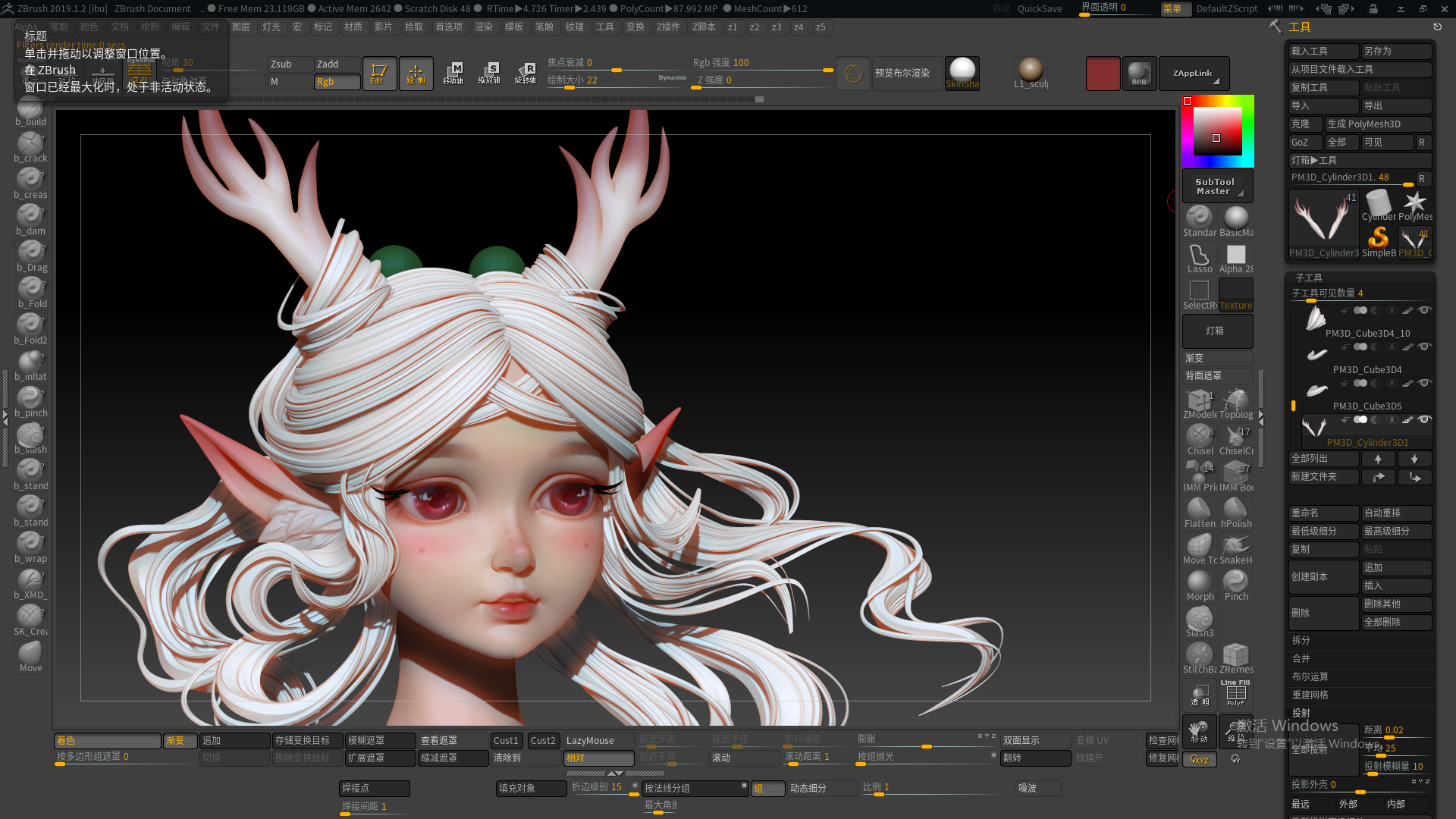Image resolution: width=1456 pixels, height=819 pixels.
Task: Adjust the Rgb 强度 slider
Action: point(761,64)
